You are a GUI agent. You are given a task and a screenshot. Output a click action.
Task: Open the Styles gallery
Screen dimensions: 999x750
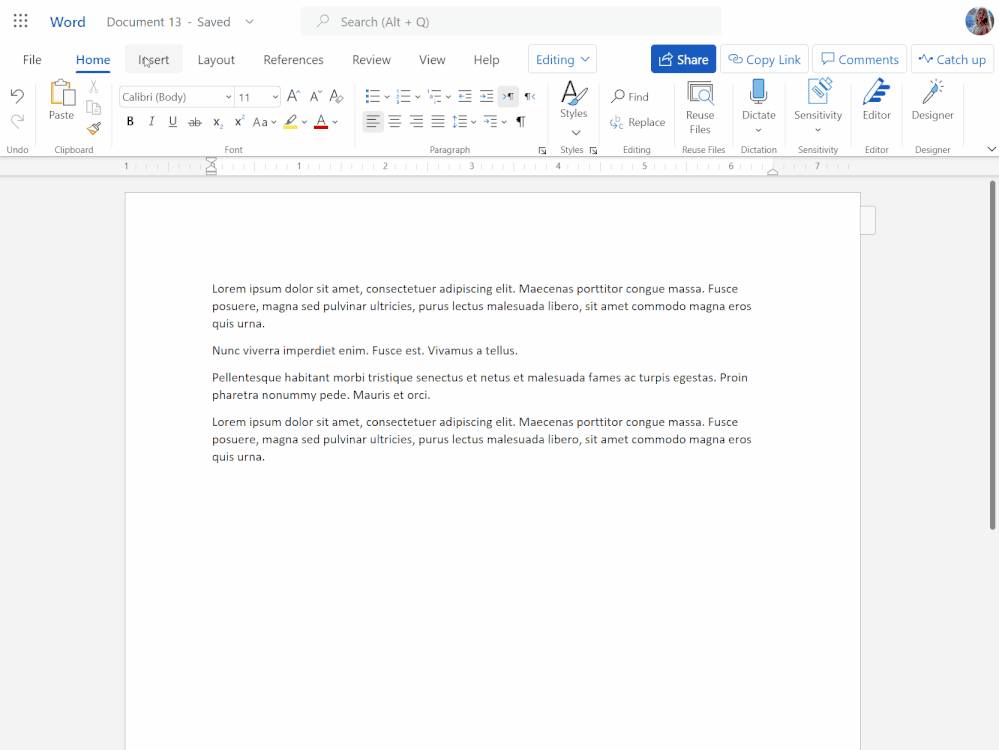click(573, 108)
